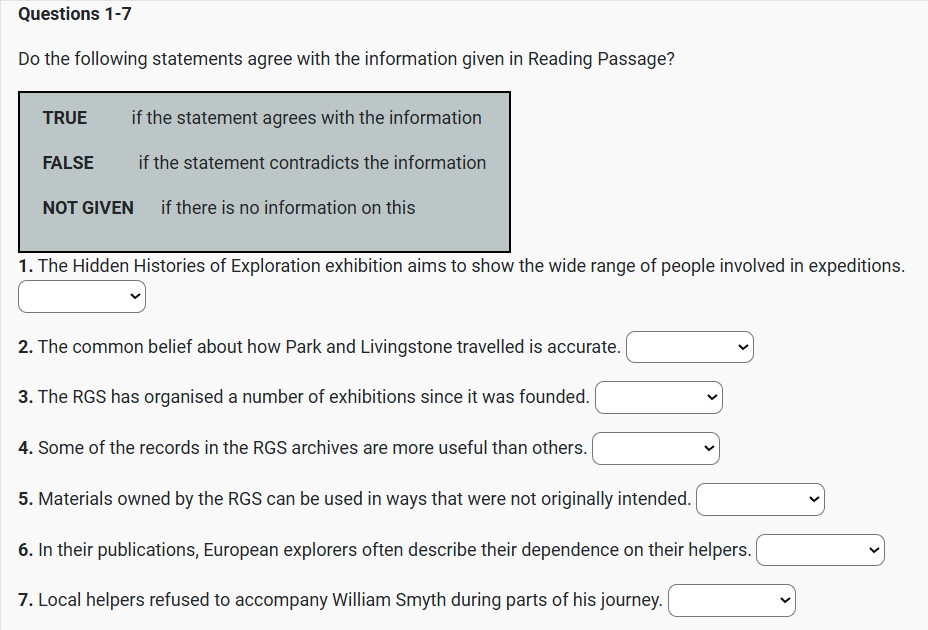Open dropdown for European explorers statement

pyautogui.click(x=820, y=550)
